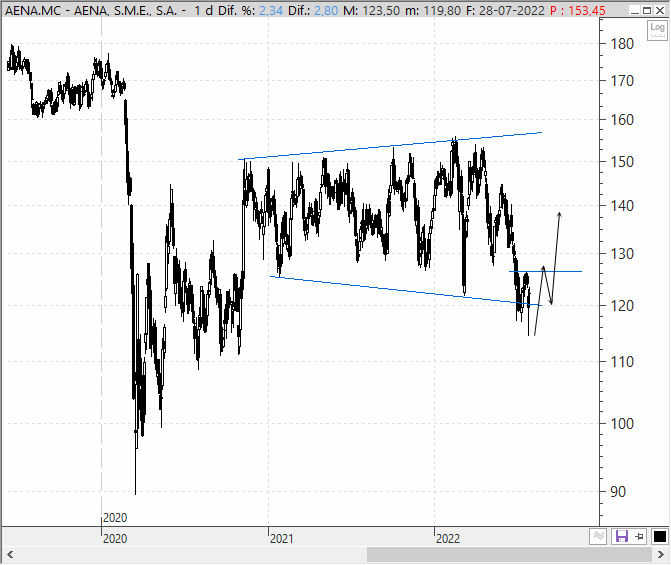The image size is (671, 565).
Task: Open the black color swatch
Action: point(660,536)
